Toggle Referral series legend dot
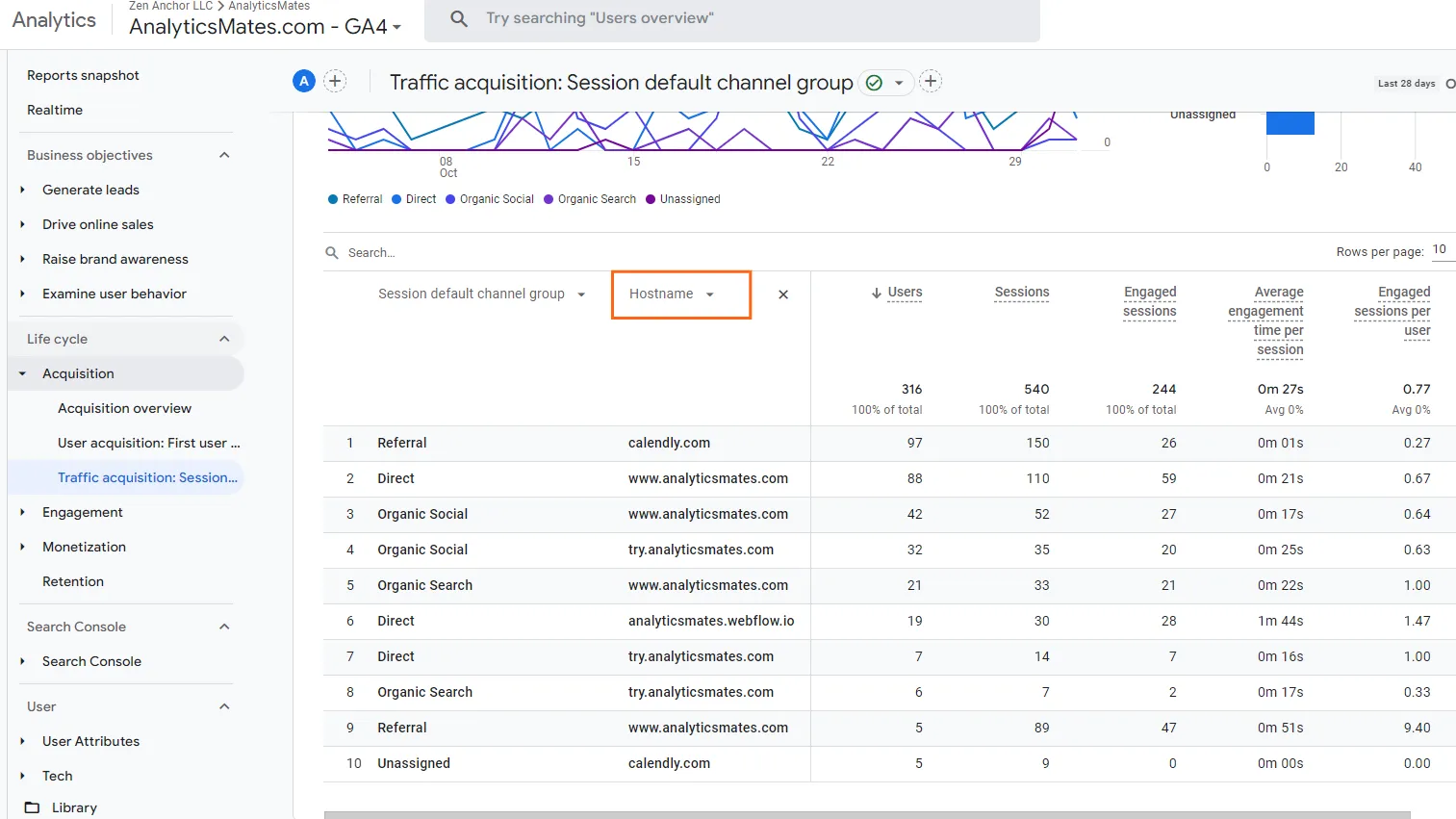Viewport: 1456px width, 819px height. (333, 199)
